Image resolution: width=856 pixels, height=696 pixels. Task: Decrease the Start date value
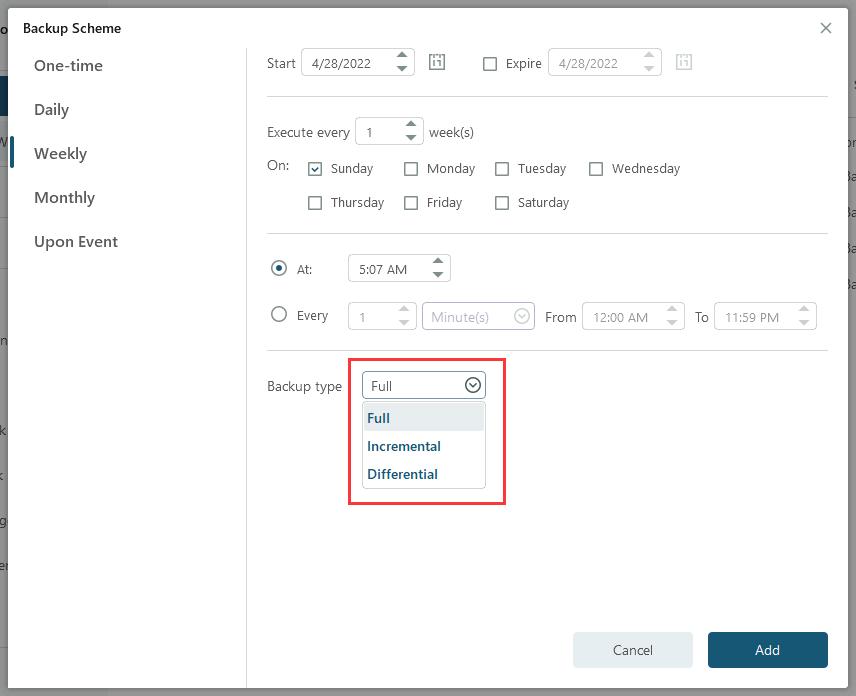(x=402, y=69)
